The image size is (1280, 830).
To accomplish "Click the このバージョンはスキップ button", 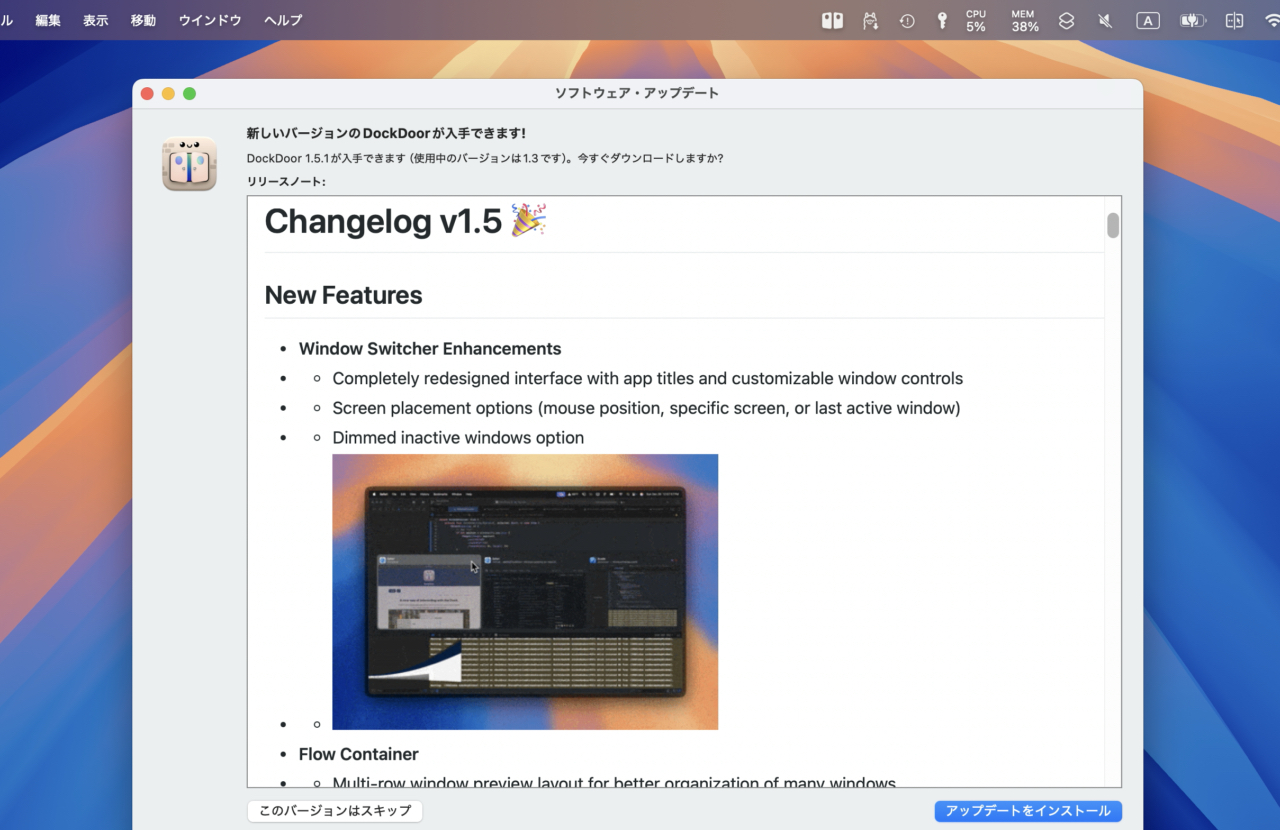I will point(335,811).
